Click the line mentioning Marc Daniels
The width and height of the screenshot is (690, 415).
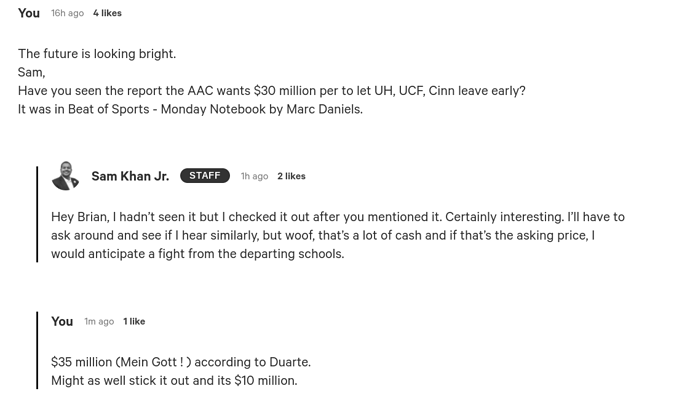(x=190, y=109)
